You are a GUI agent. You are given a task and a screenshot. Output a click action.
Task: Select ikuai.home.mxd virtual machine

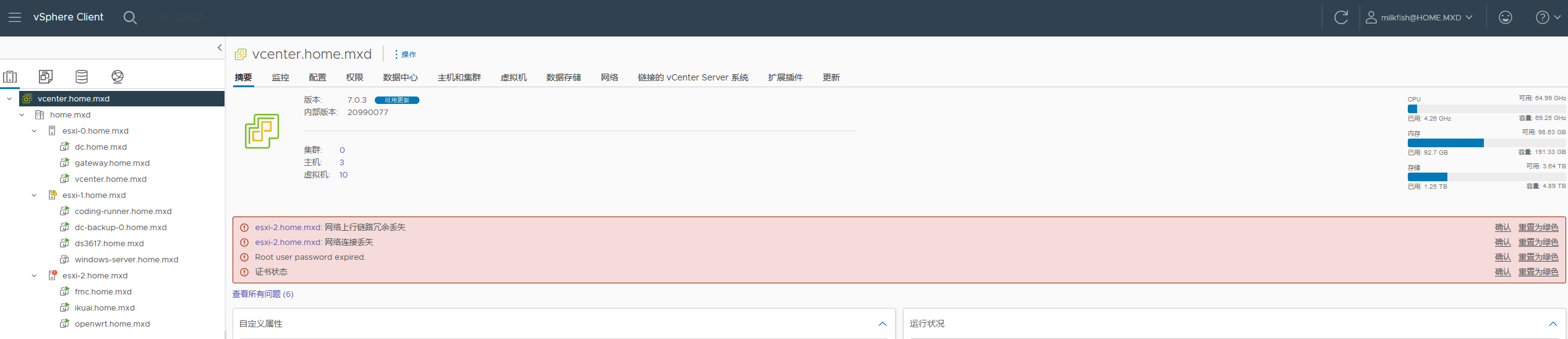tap(105, 307)
